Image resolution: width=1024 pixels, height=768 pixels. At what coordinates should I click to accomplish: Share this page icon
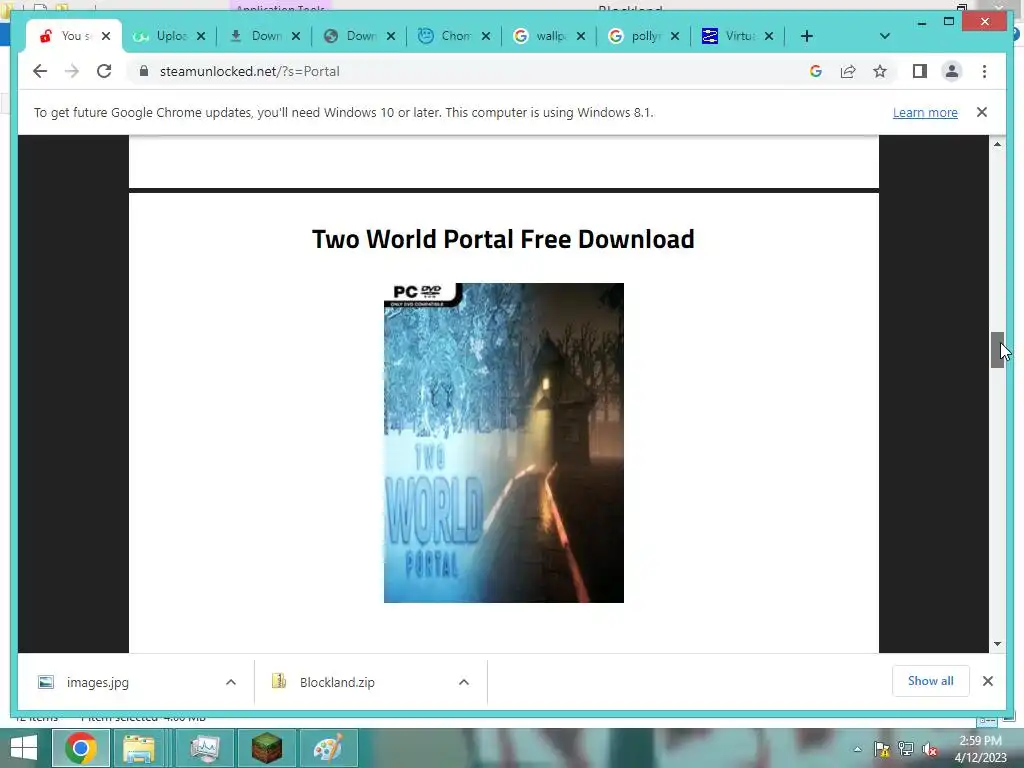click(848, 71)
